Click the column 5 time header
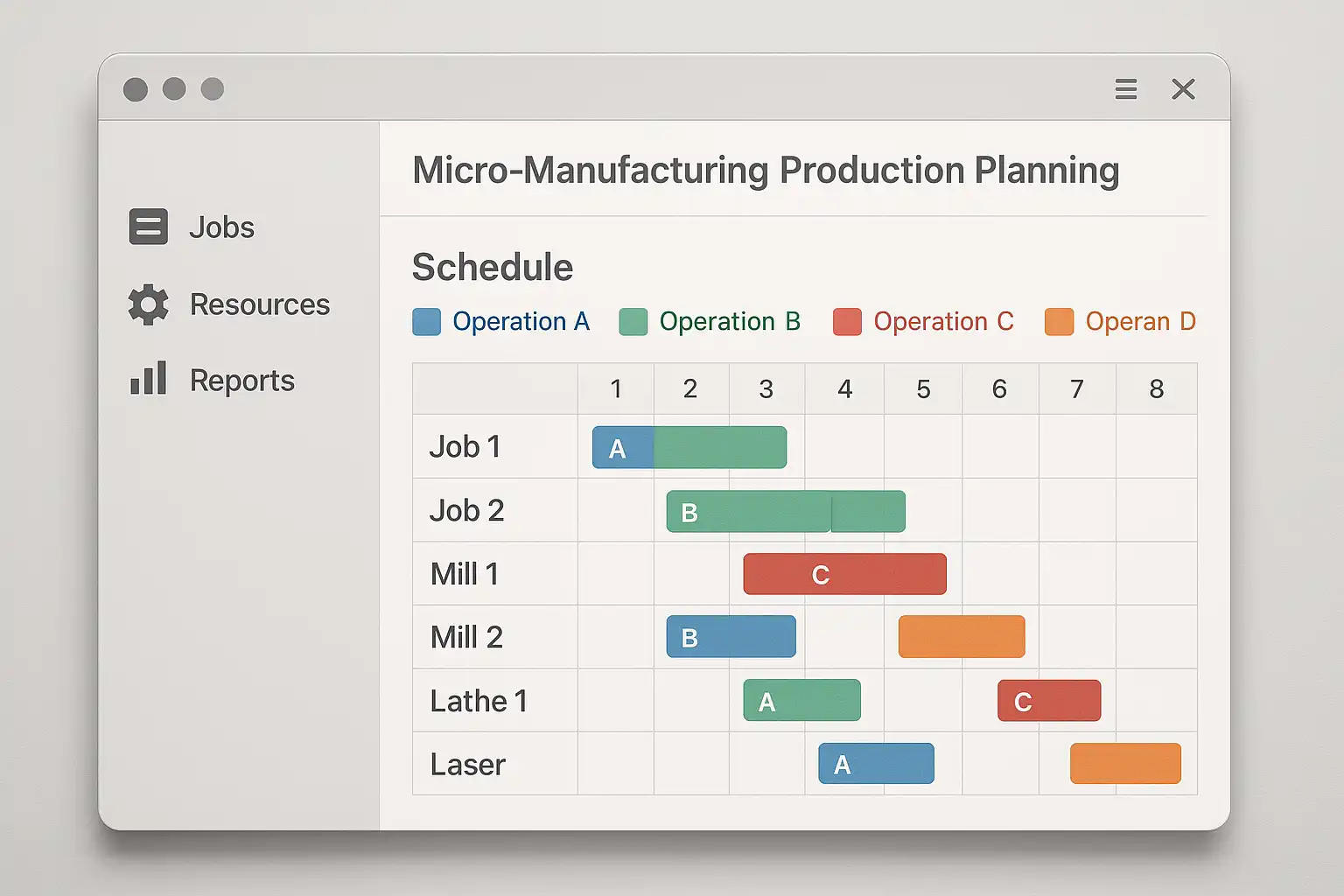 [x=923, y=389]
